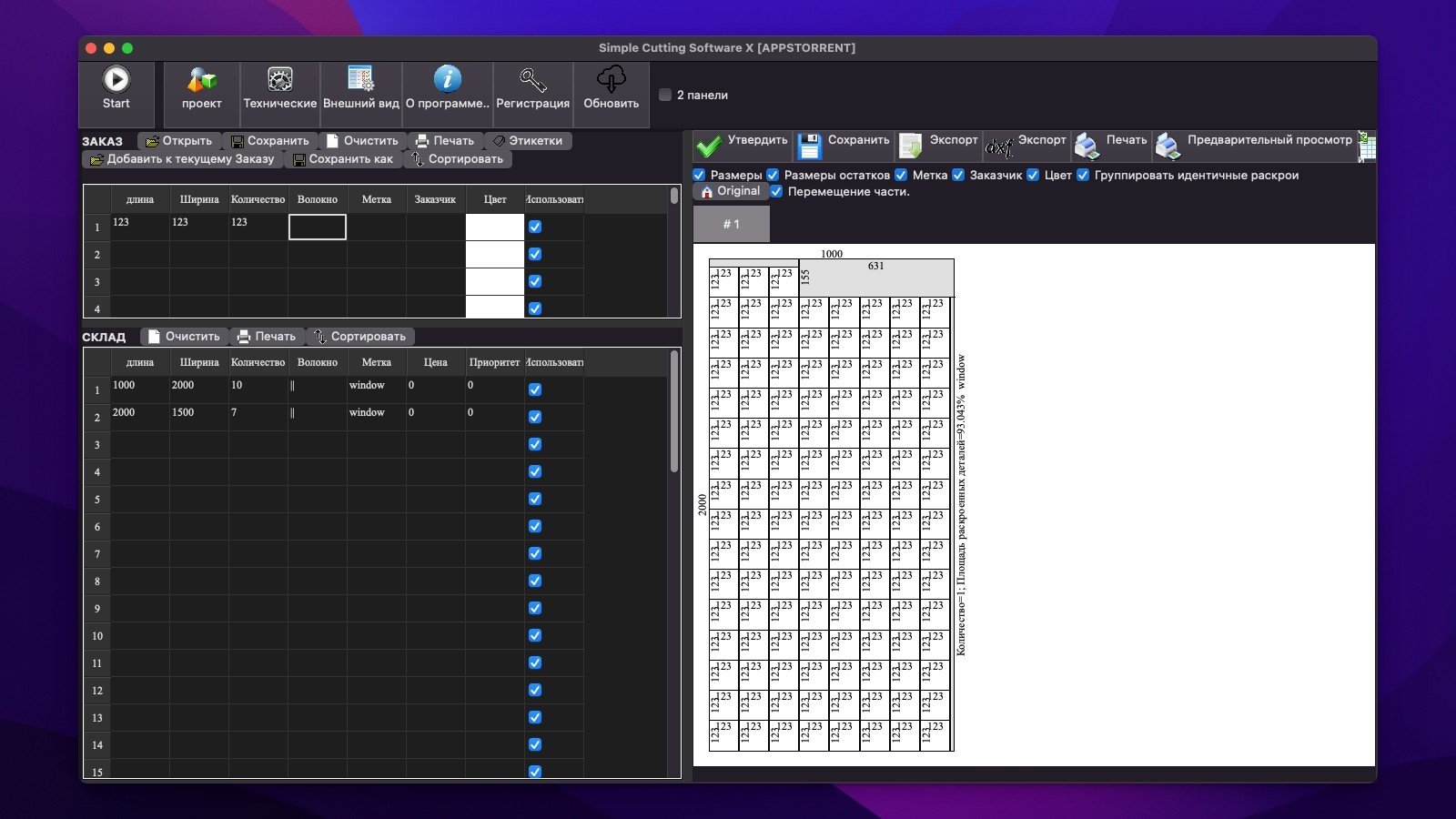Click the Start play icon
Screen dimensions: 1456x819
[116, 80]
